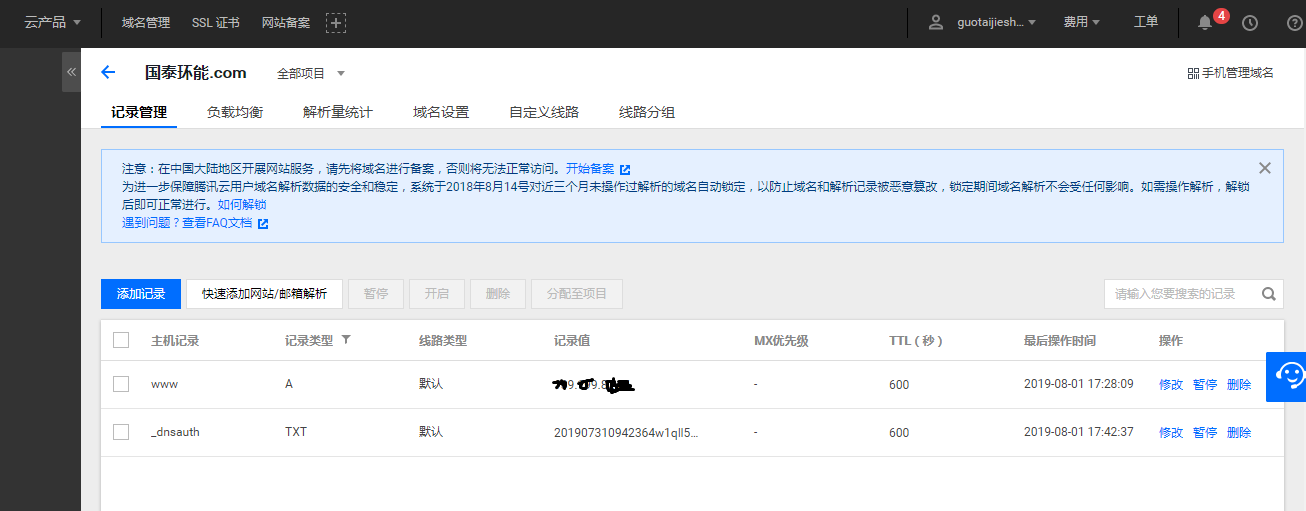The width and height of the screenshot is (1306, 511).
Task: Click the search magnifier icon
Action: tap(1268, 294)
